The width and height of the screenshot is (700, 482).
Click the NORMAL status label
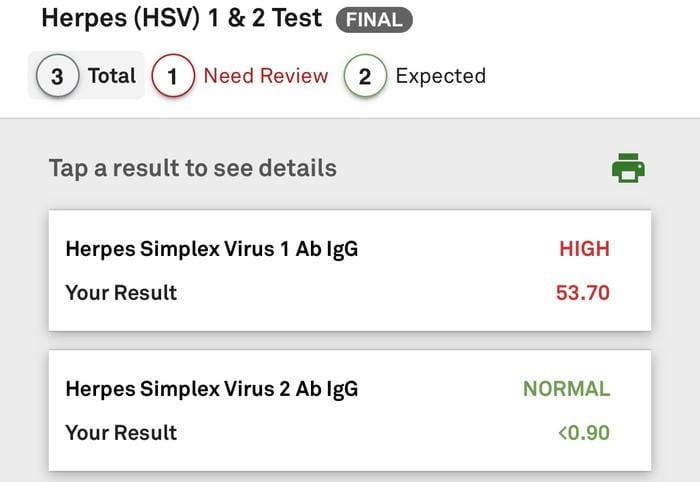point(566,389)
